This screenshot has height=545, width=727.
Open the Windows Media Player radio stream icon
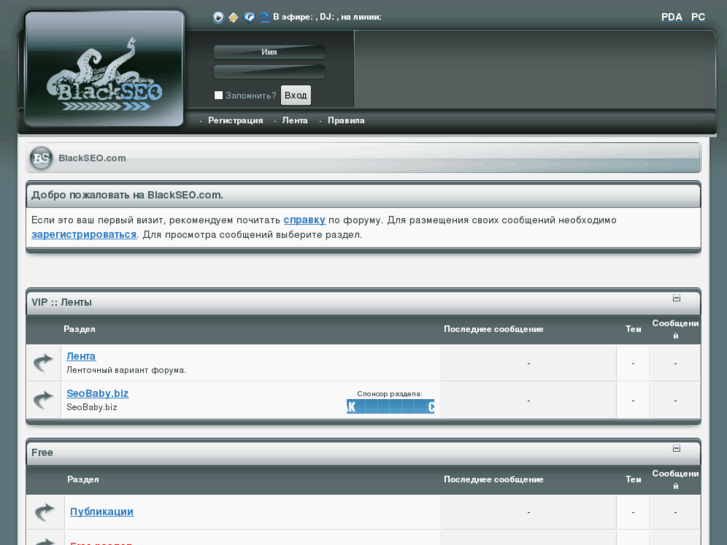coord(218,18)
